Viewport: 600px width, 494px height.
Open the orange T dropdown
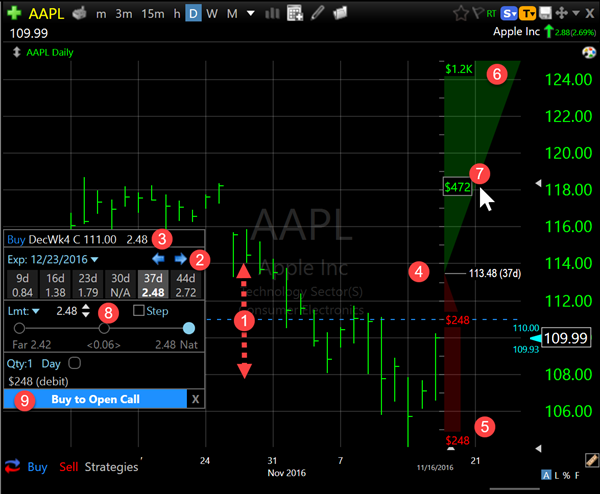(528, 14)
